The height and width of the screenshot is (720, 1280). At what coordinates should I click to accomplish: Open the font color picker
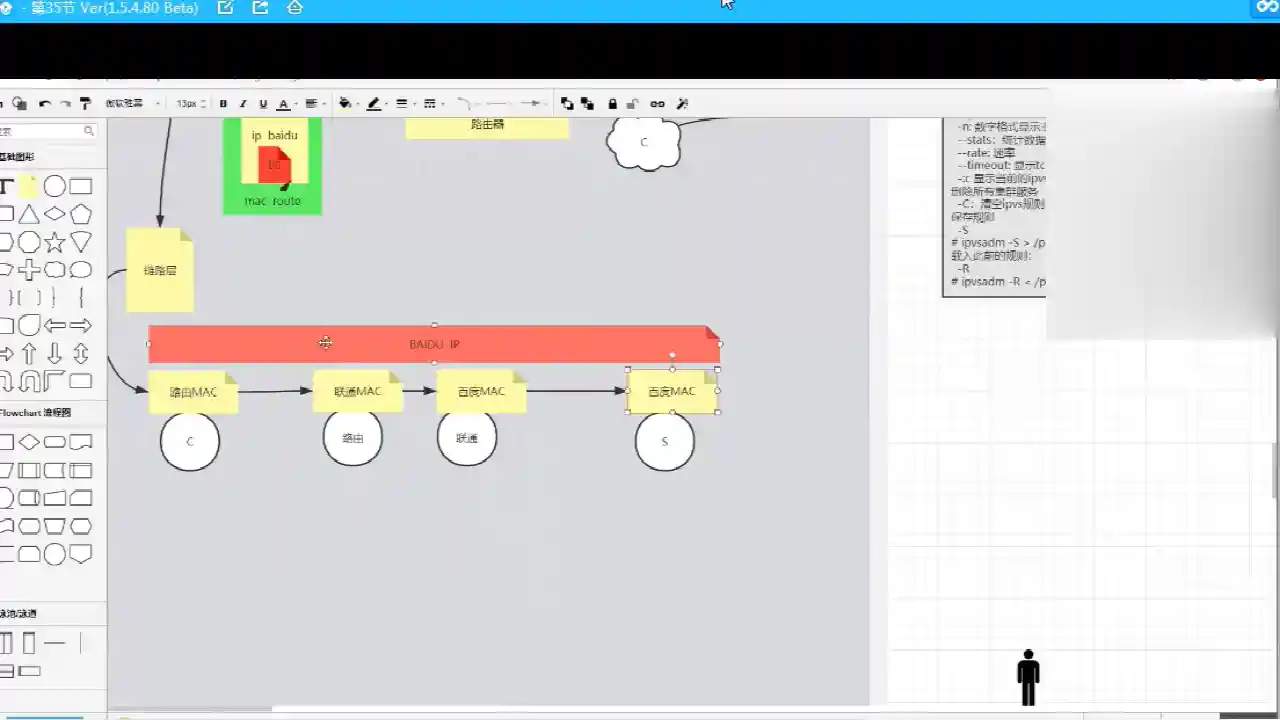(x=286, y=104)
